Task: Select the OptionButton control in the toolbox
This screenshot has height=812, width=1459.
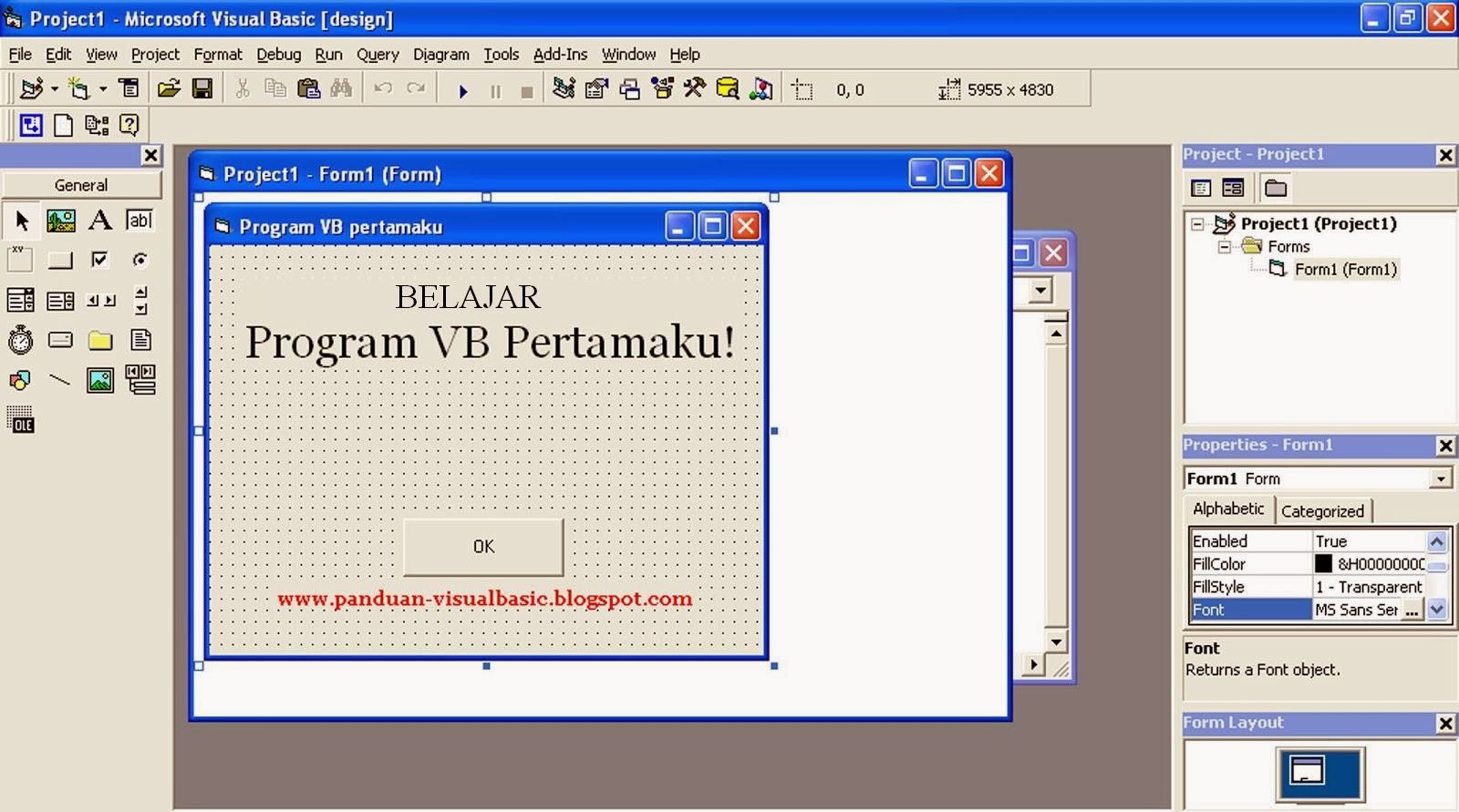Action: click(140, 260)
